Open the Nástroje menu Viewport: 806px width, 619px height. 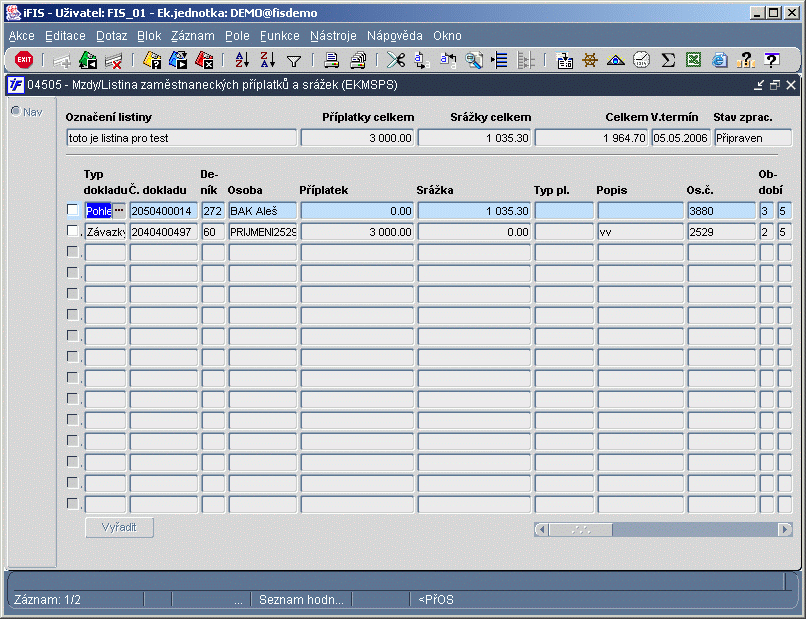pyautogui.click(x=333, y=35)
